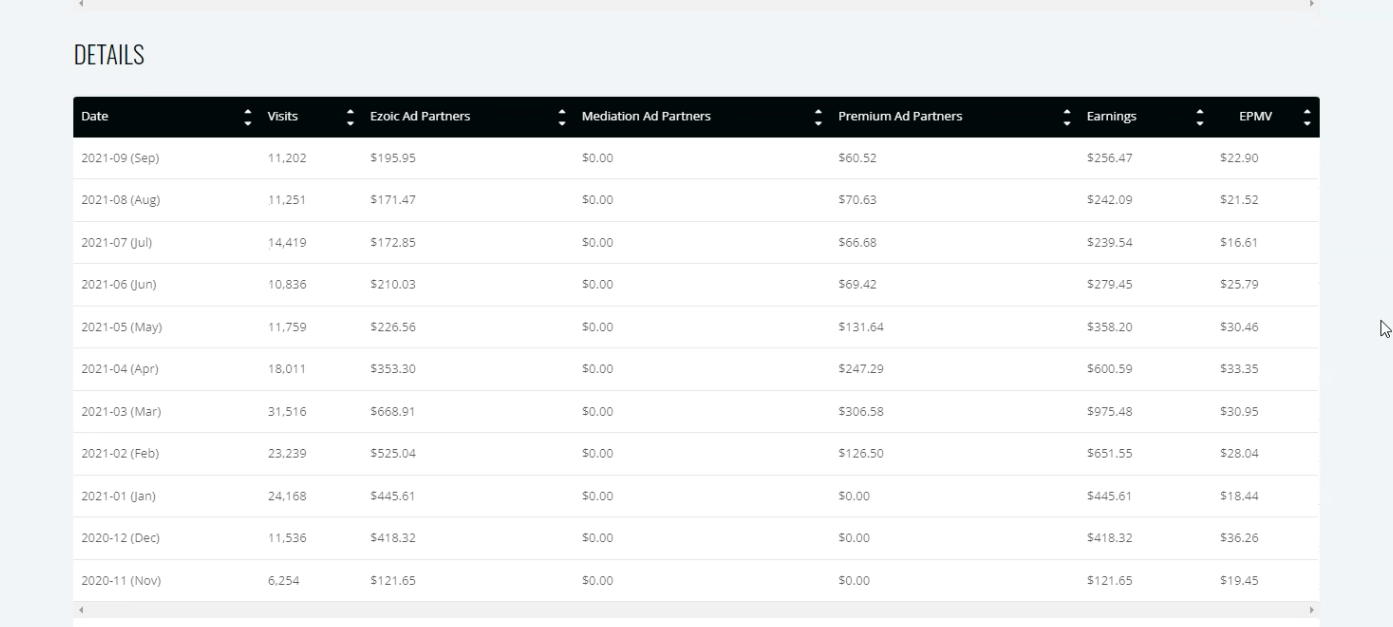Select the 2021-06 (Jun) date cell
This screenshot has width=1393, height=627.
click(118, 285)
